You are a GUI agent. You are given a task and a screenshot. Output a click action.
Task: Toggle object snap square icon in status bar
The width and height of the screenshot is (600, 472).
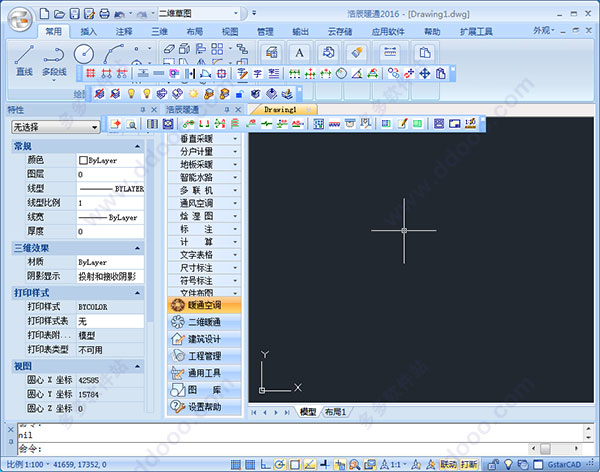tap(295, 464)
